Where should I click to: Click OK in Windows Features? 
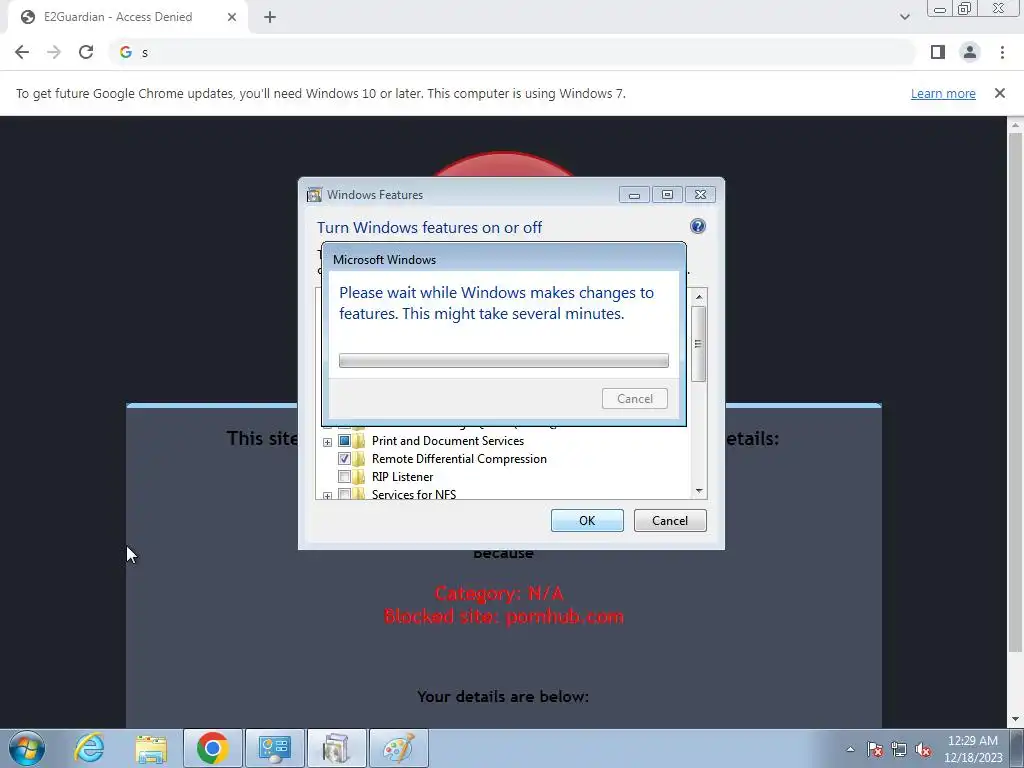click(x=587, y=520)
